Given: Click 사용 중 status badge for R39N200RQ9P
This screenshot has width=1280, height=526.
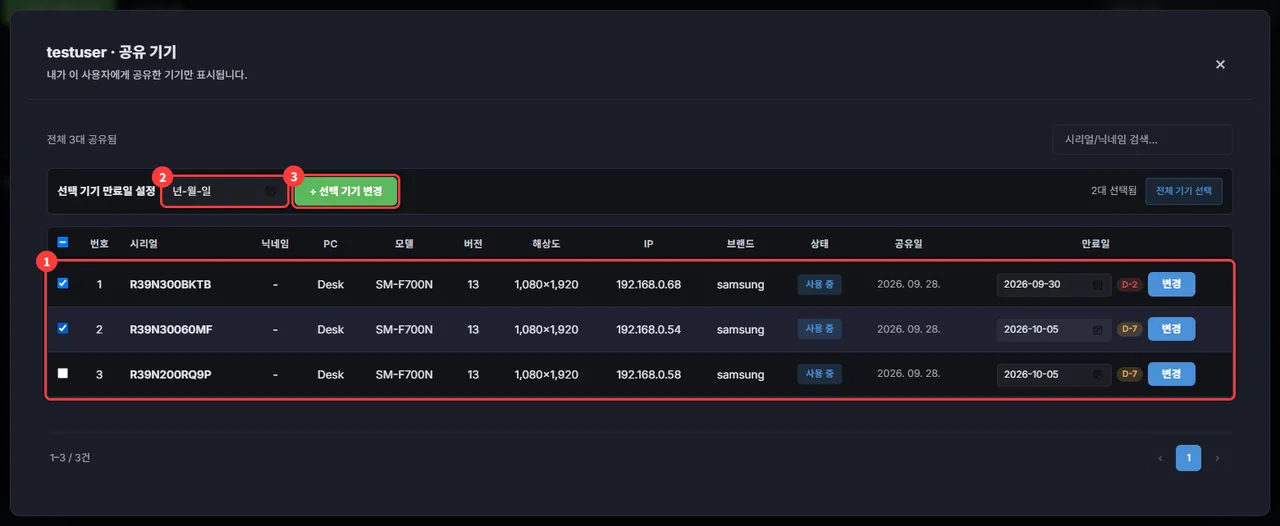Looking at the screenshot, I should coord(819,375).
